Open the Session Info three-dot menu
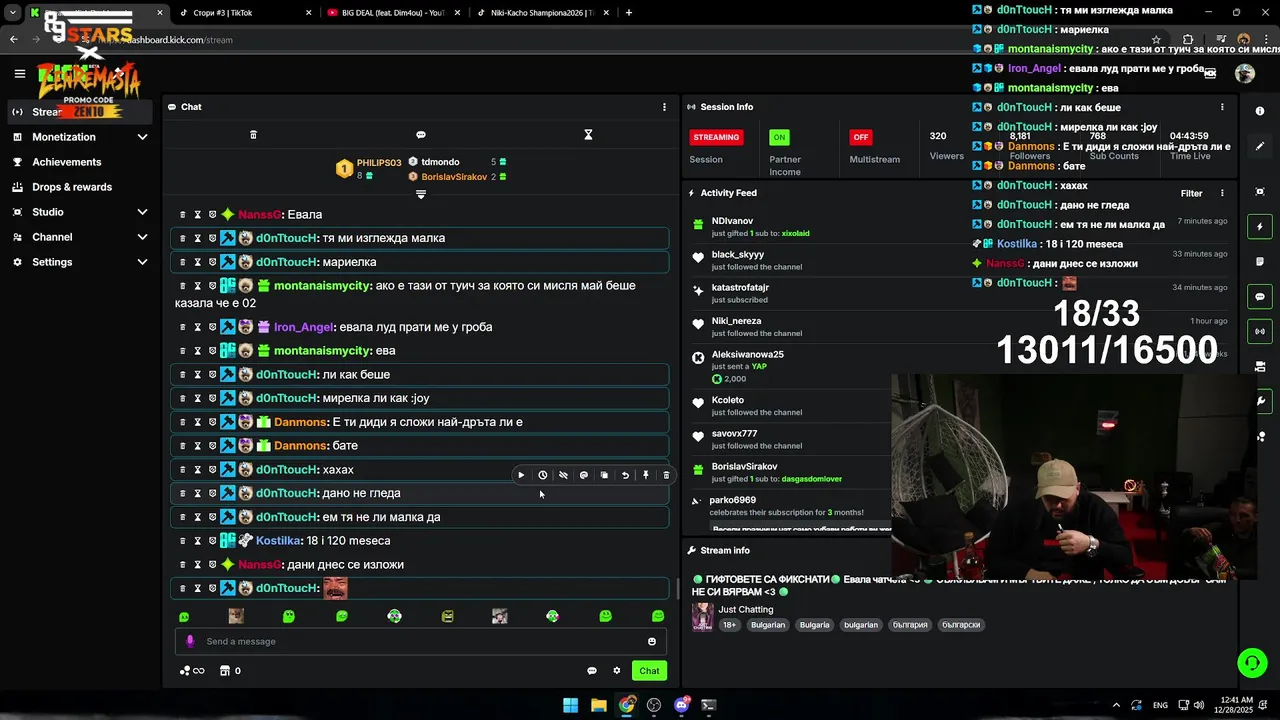 point(1222,107)
